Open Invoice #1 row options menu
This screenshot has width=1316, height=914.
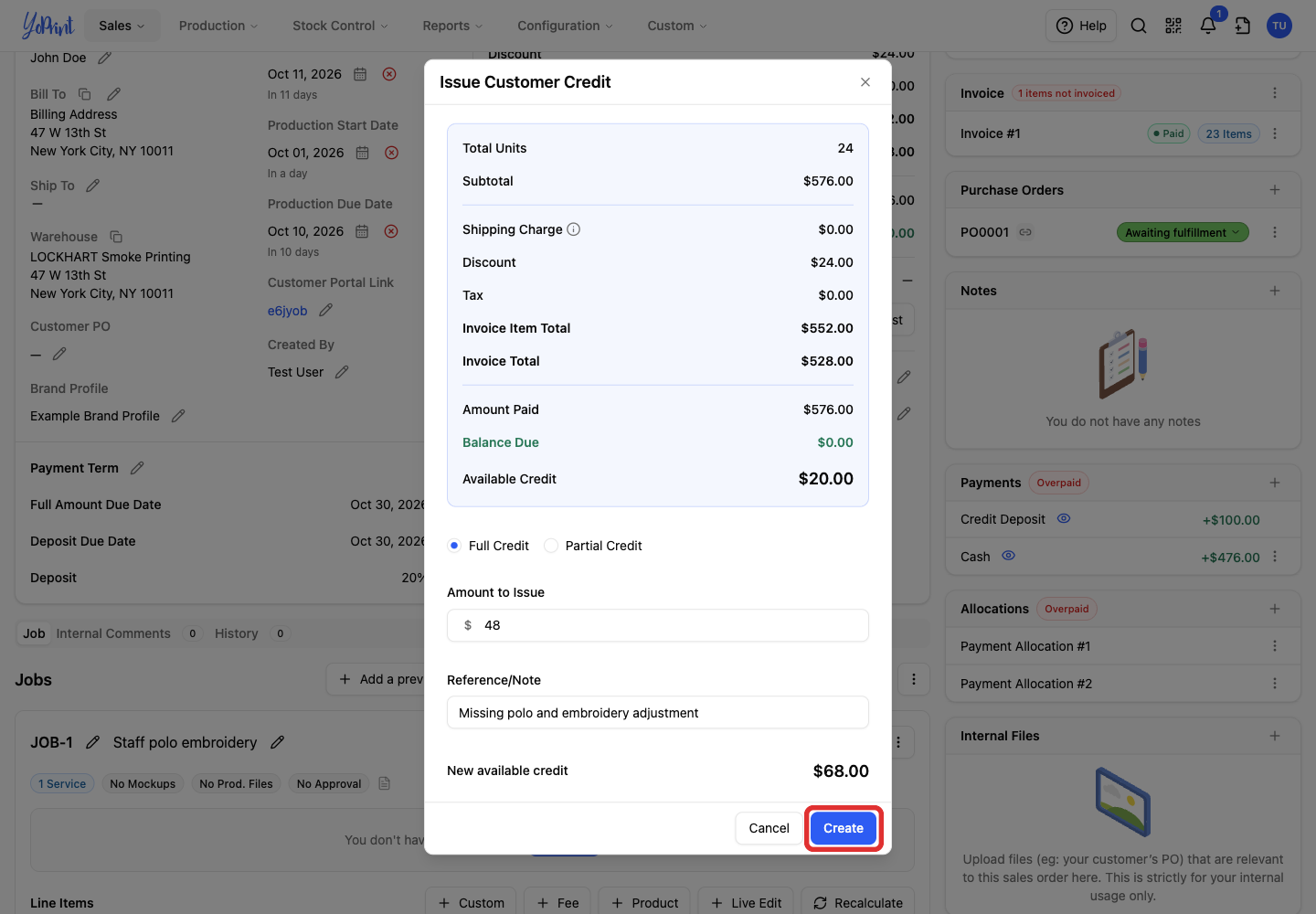point(1275,133)
